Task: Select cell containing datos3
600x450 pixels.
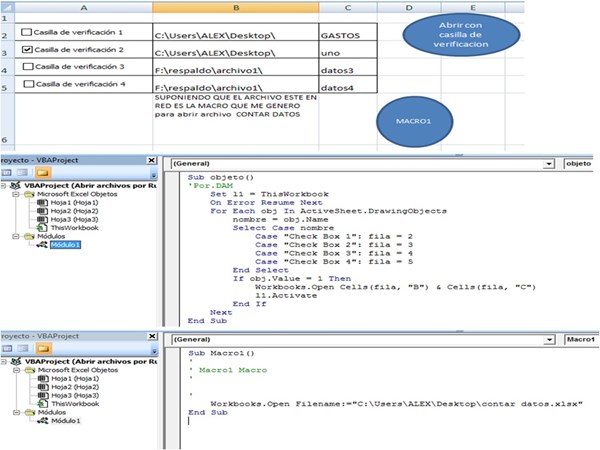Action: pos(348,67)
